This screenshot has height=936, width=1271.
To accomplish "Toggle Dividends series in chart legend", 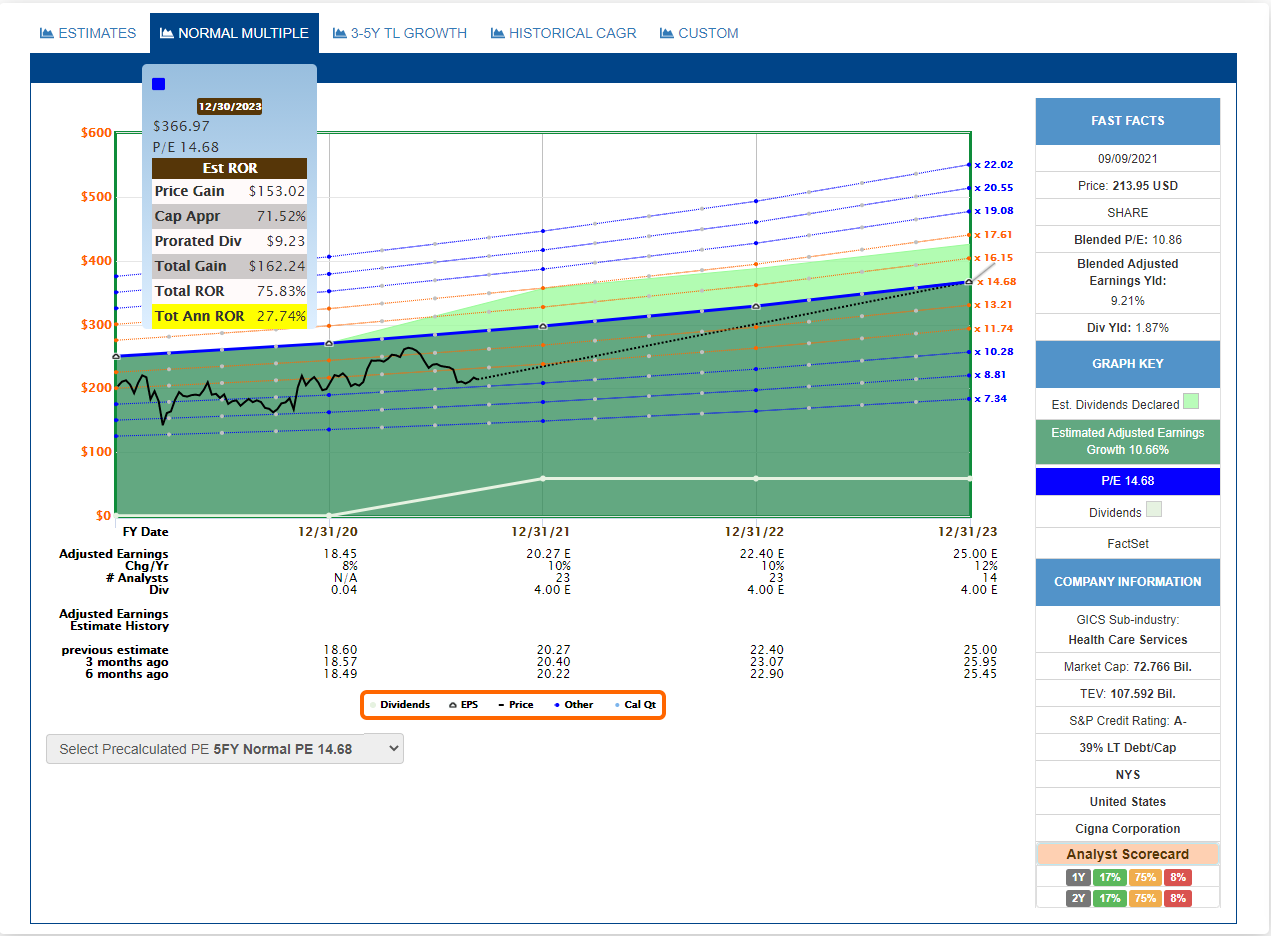I will click(400, 705).
